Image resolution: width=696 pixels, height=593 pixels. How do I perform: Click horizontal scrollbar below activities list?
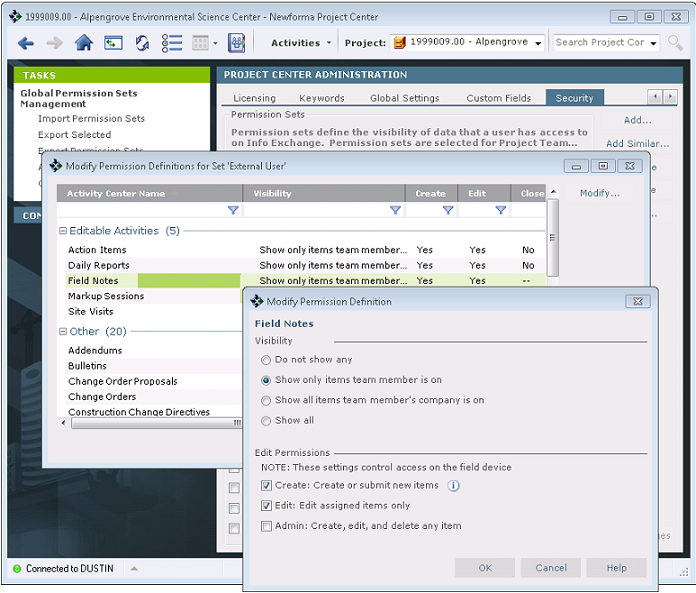click(157, 423)
